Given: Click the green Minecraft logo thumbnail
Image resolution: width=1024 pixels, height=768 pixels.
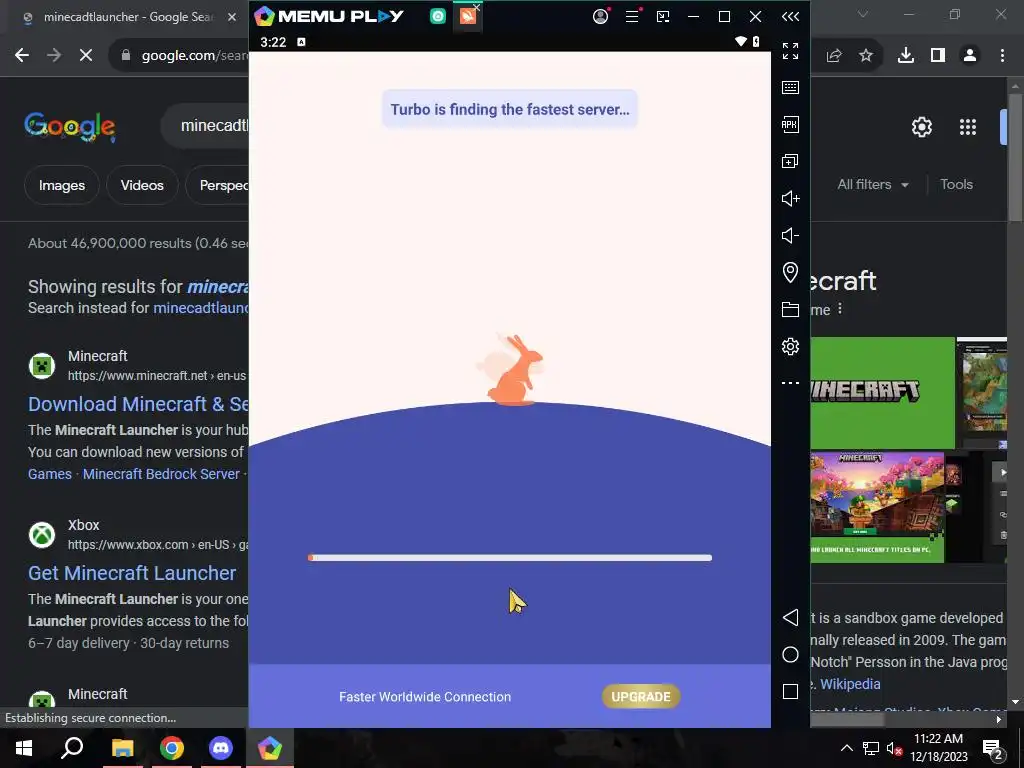Looking at the screenshot, I should 882,393.
